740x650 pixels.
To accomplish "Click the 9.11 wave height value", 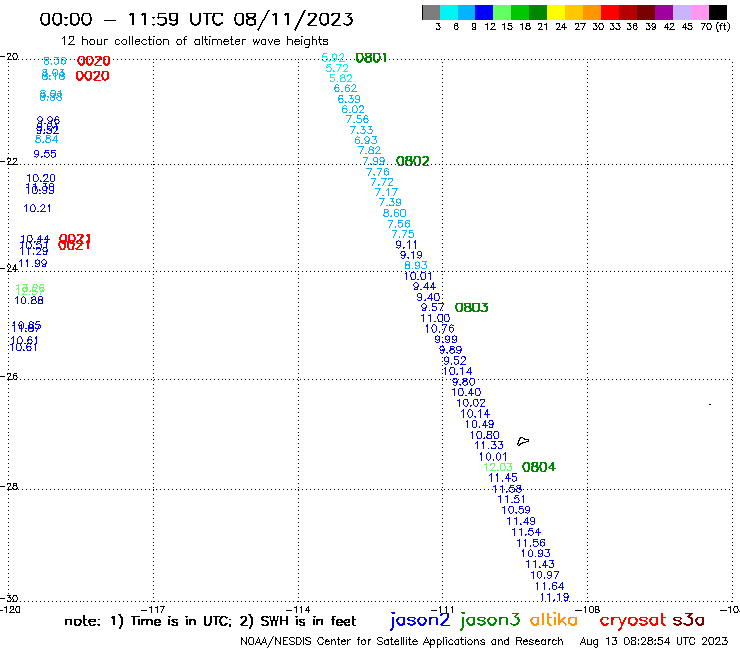I will pos(406,245).
